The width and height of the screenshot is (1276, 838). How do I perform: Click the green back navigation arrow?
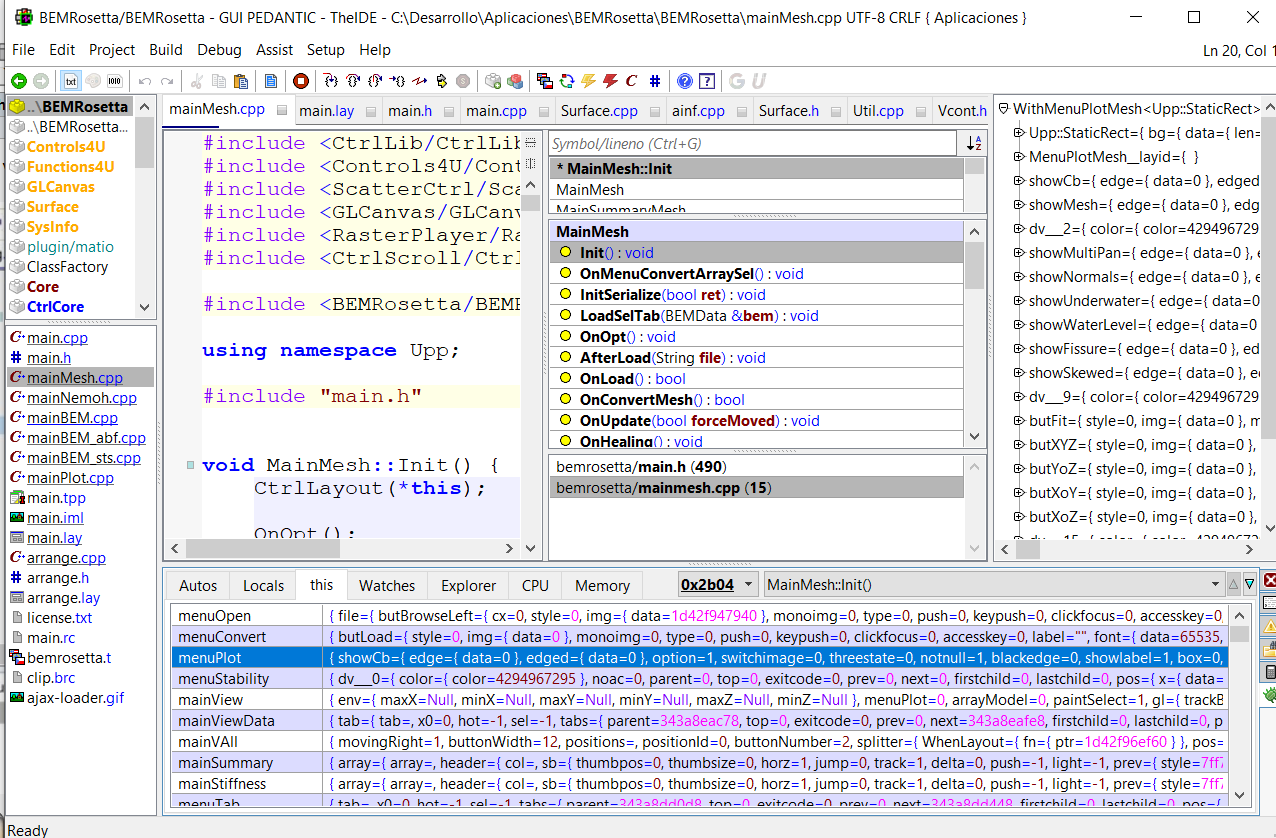(x=18, y=81)
